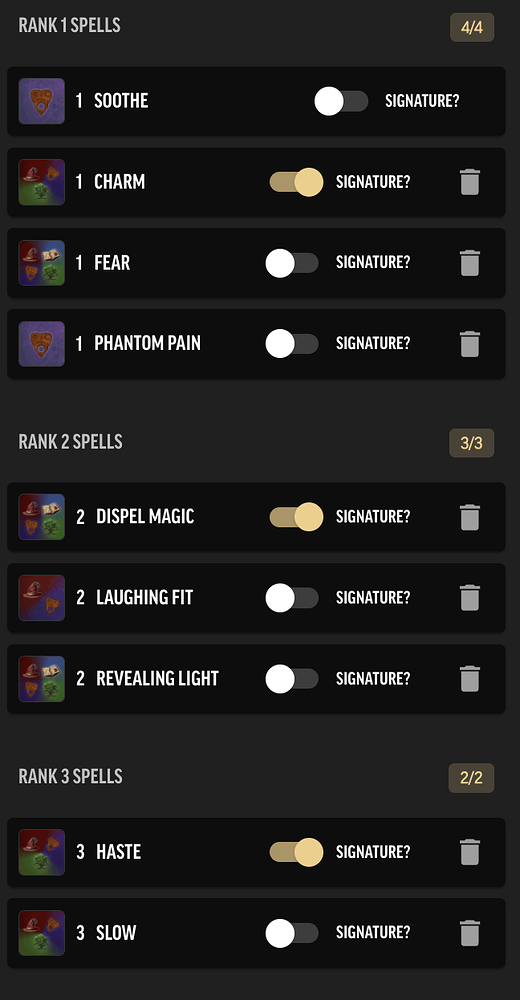The image size is (520, 1000).
Task: Remove Laughing Fit with trash icon
Action: point(470,598)
